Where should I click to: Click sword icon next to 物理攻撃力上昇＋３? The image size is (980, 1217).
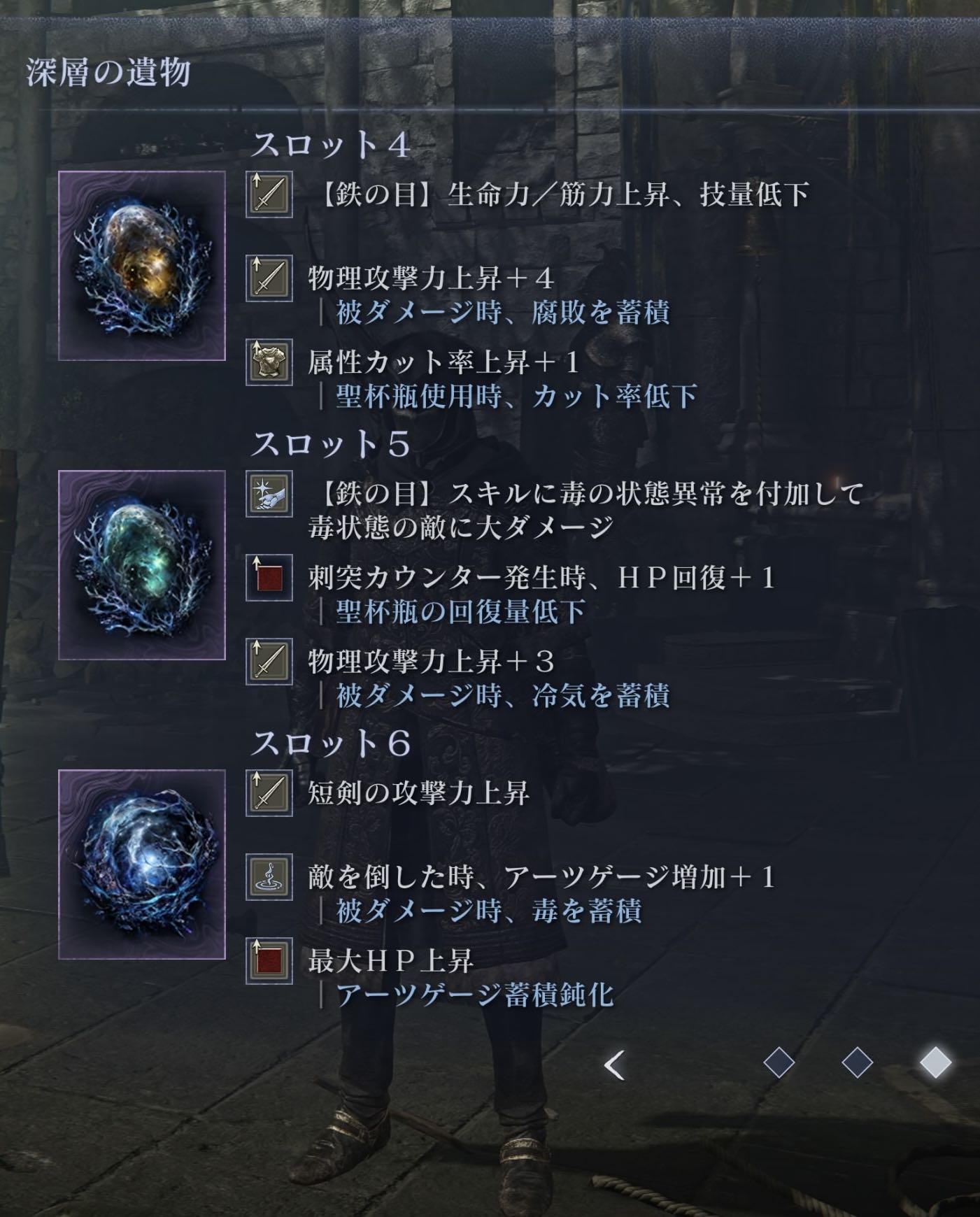[269, 661]
